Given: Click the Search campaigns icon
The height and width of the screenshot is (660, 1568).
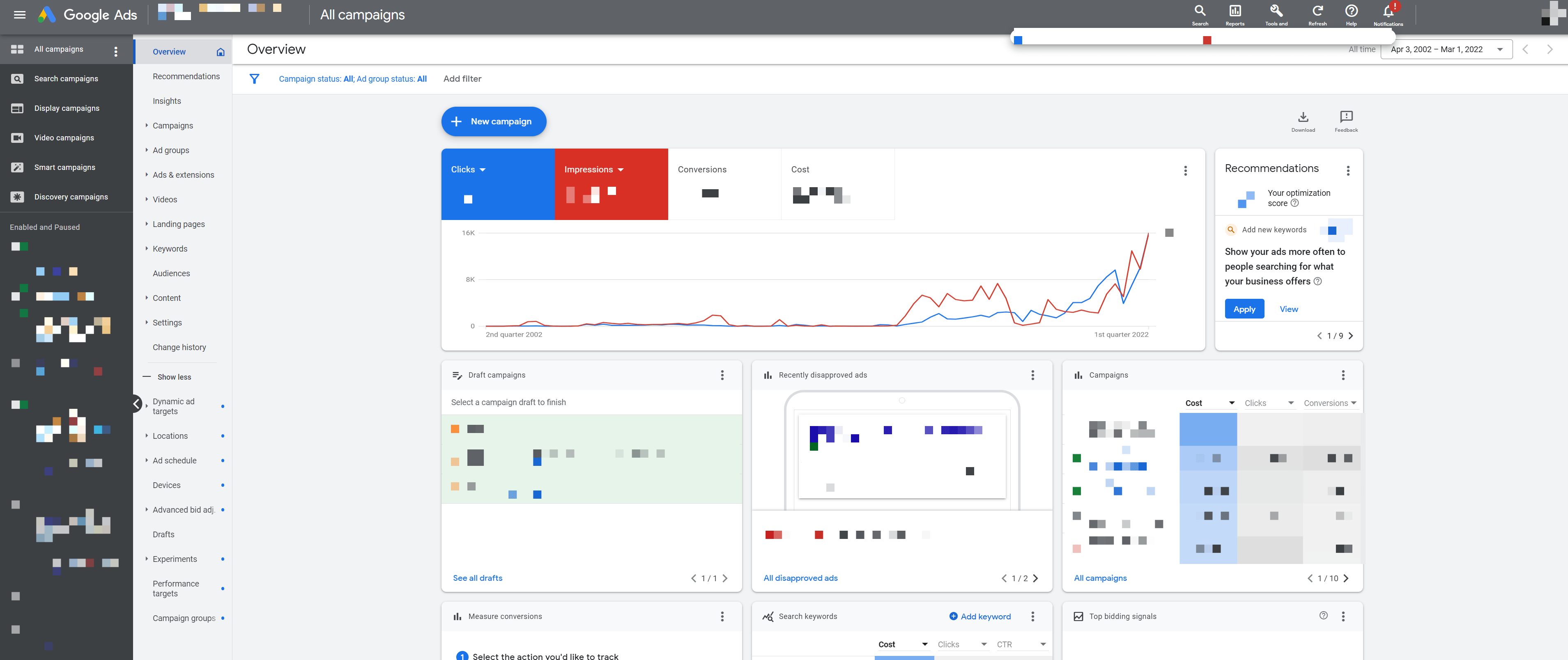Looking at the screenshot, I should click(x=16, y=78).
